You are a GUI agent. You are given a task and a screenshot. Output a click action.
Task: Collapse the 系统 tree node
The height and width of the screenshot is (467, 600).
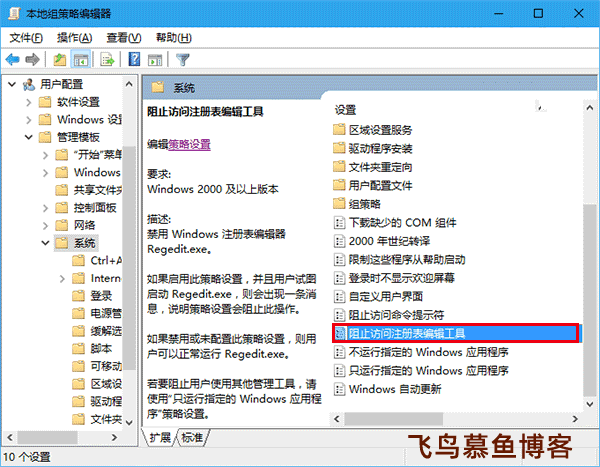tap(45, 243)
